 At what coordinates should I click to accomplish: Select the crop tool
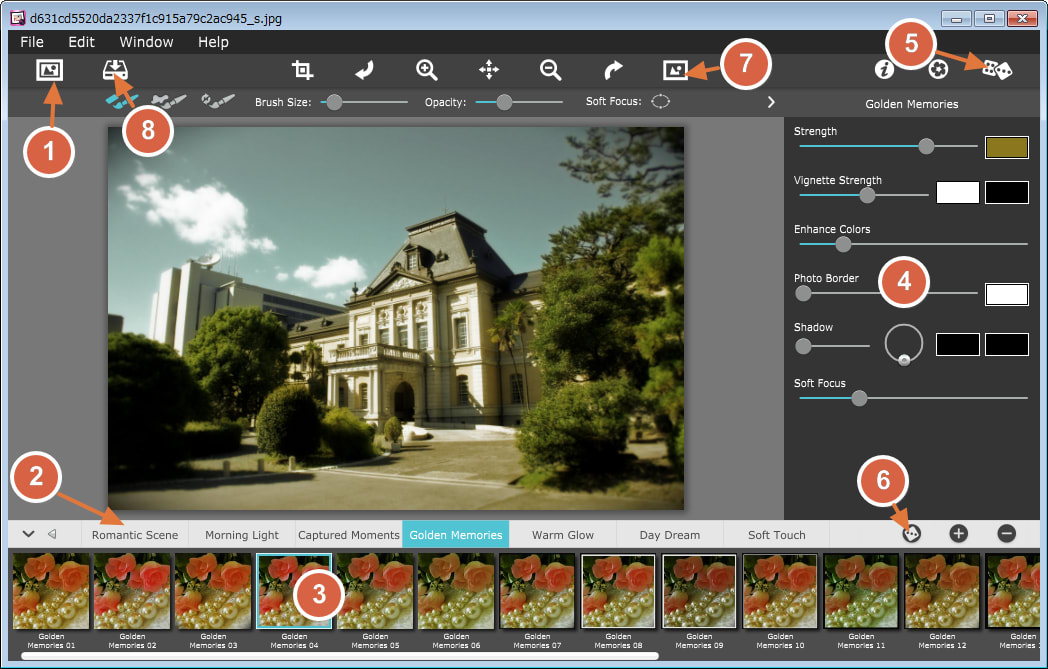coord(302,70)
